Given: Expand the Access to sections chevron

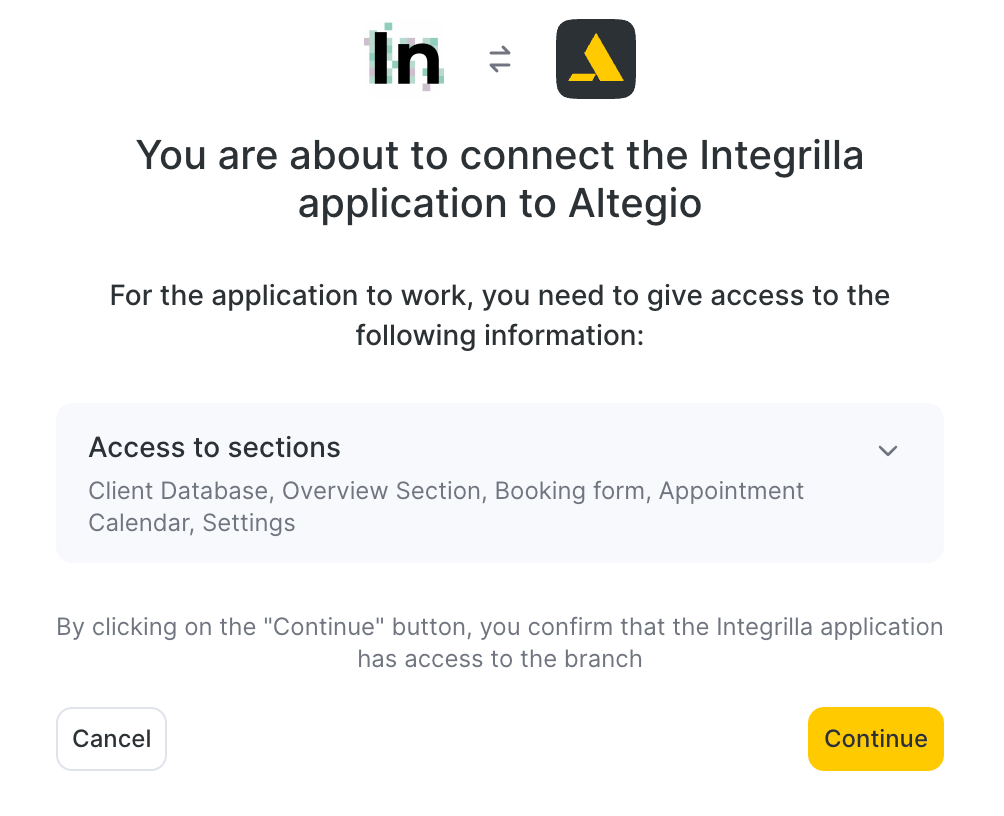Looking at the screenshot, I should pos(887,451).
